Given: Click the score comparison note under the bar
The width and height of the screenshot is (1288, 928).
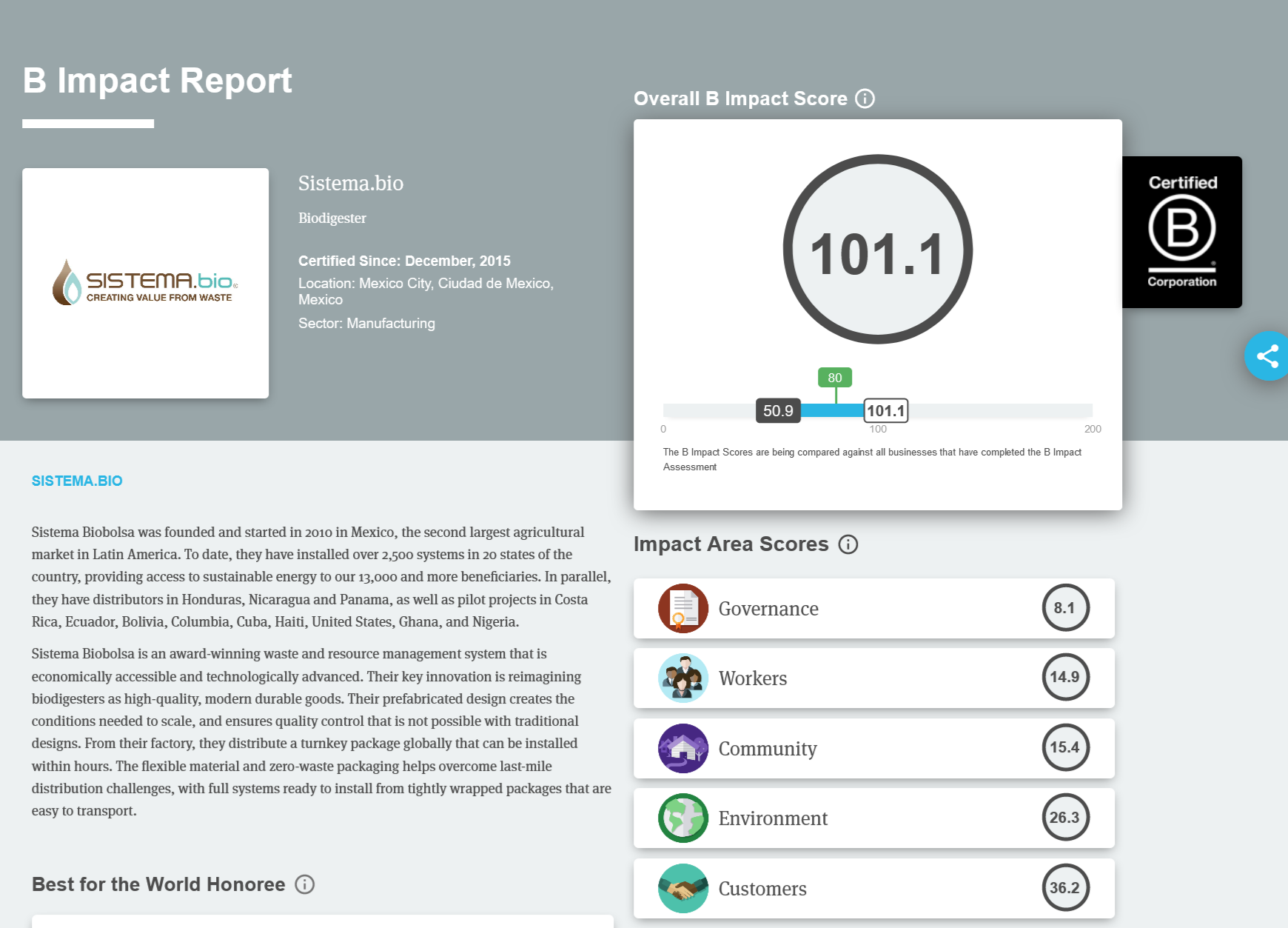Looking at the screenshot, I should coord(872,459).
